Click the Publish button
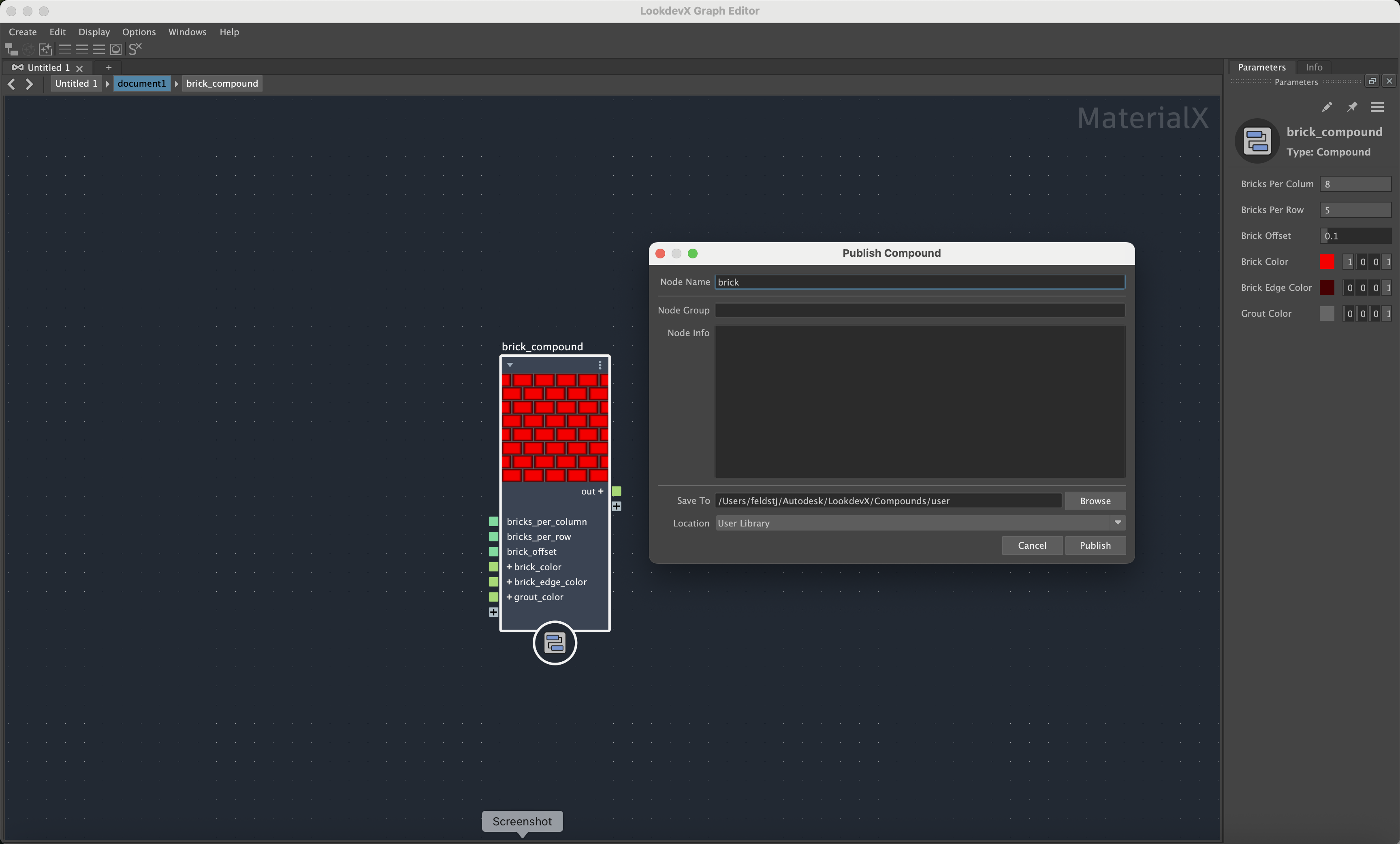 coord(1095,545)
